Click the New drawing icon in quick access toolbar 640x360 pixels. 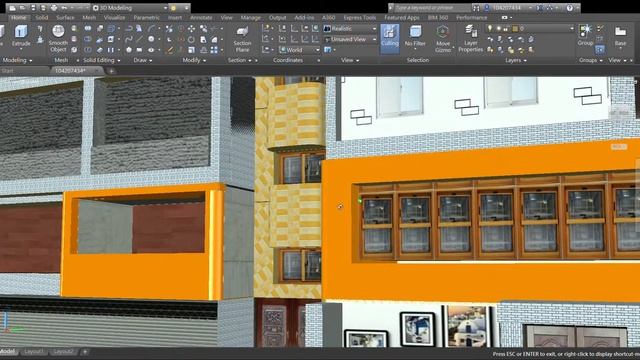13,8
